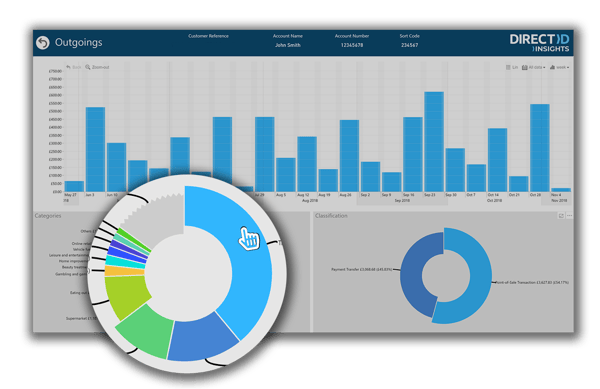Open the week grouping dropdown

559,67
